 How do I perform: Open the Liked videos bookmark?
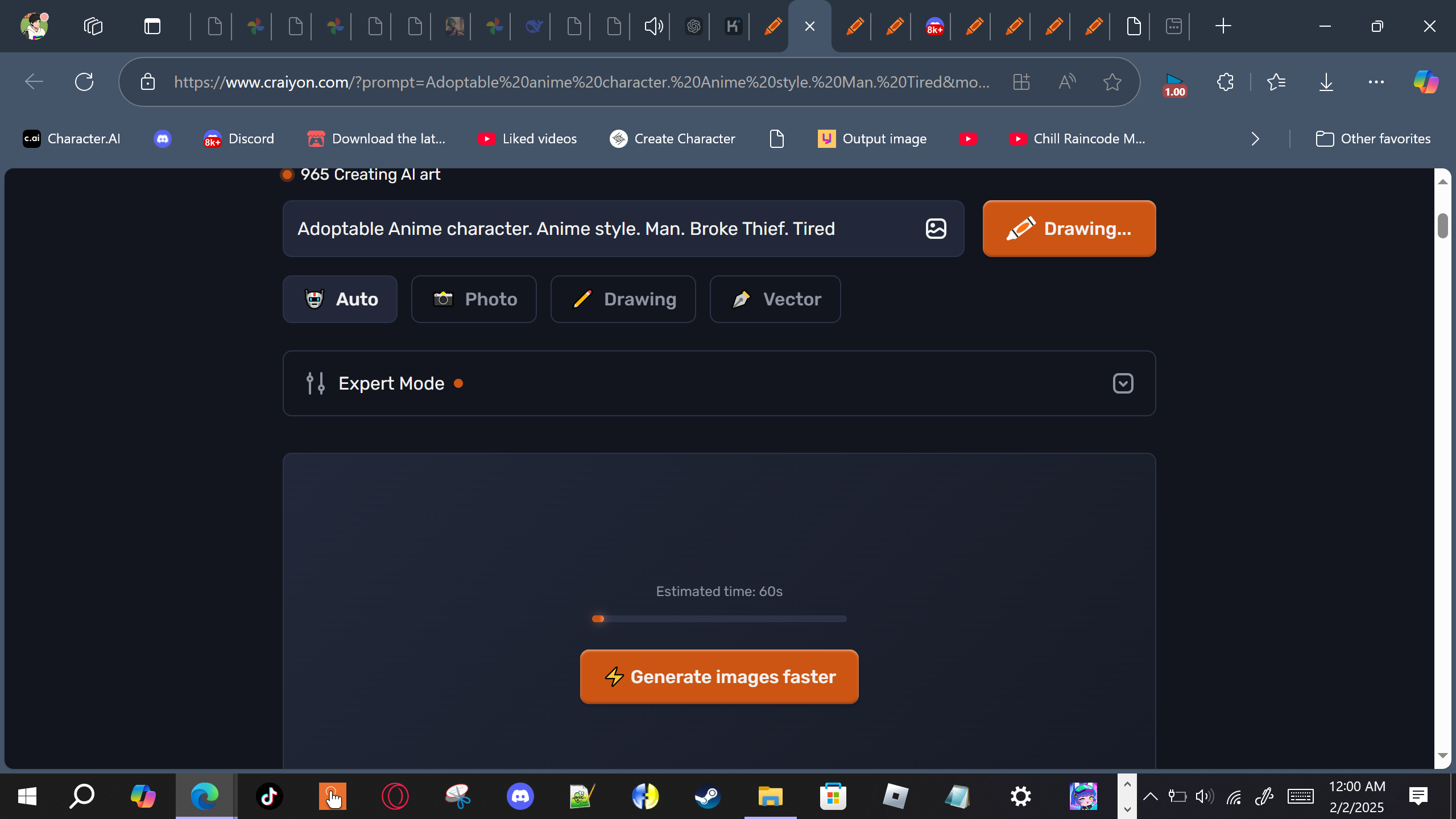click(x=527, y=139)
